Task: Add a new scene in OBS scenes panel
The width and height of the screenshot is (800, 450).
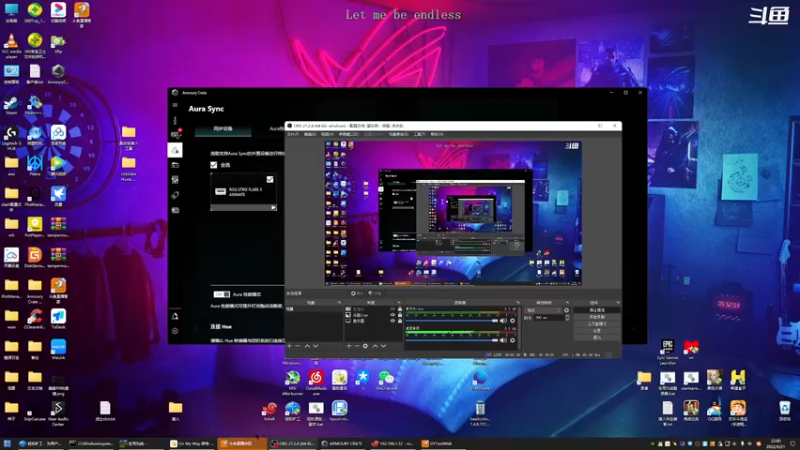Action: pyautogui.click(x=289, y=346)
